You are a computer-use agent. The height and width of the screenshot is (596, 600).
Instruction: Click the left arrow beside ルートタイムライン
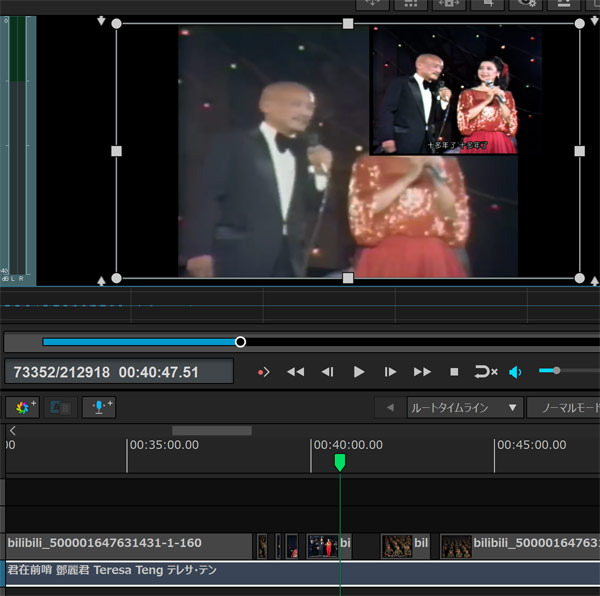pyautogui.click(x=389, y=408)
